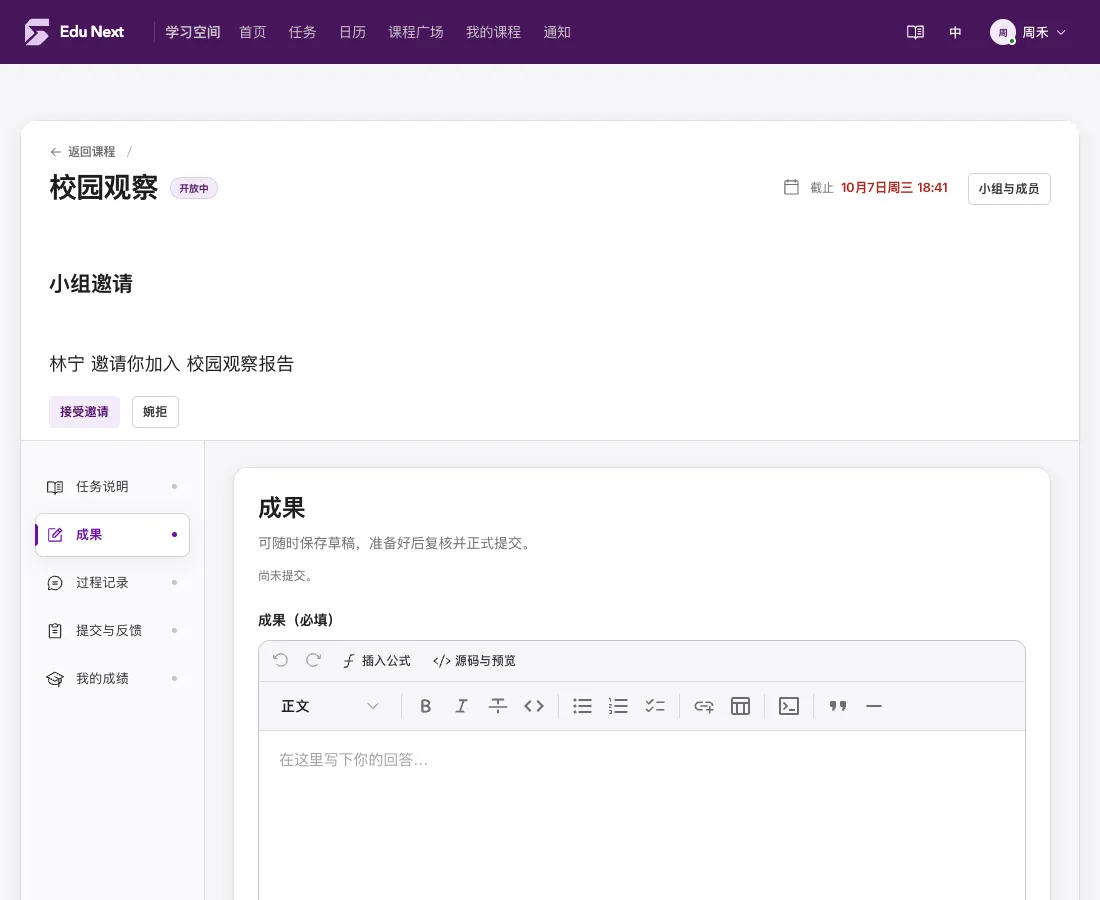Insert a numbered list

618,706
